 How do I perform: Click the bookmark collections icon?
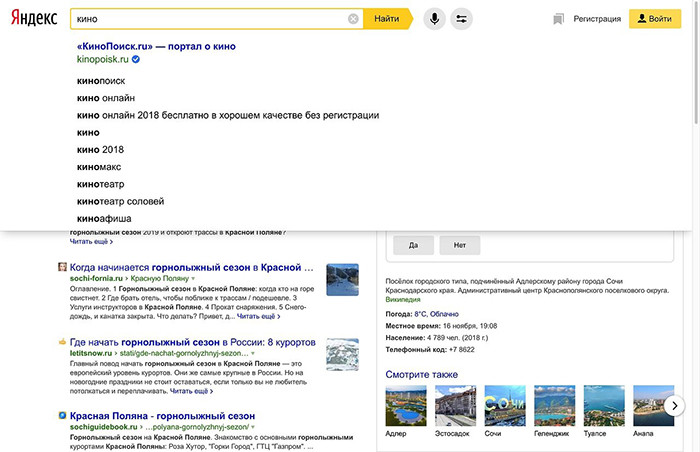coord(558,19)
